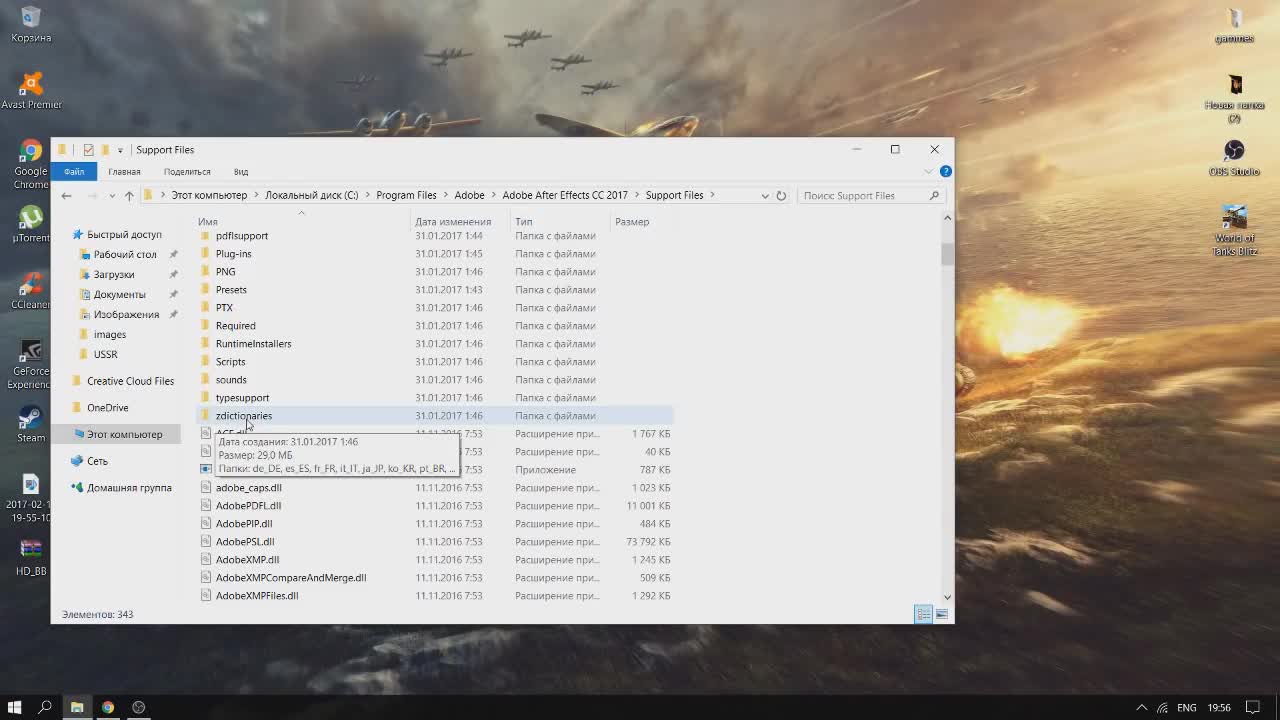1280x720 pixels.
Task: Switch to large icons view
Action: [x=941, y=614]
